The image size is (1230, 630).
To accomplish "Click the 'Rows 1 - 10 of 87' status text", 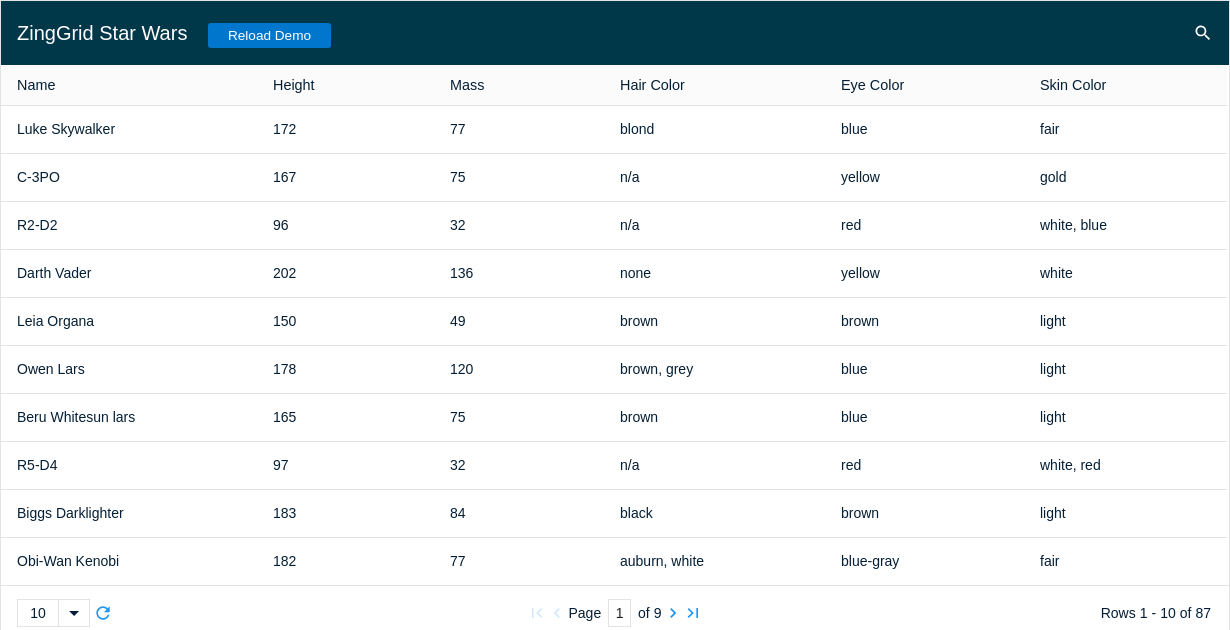I will click(1156, 613).
